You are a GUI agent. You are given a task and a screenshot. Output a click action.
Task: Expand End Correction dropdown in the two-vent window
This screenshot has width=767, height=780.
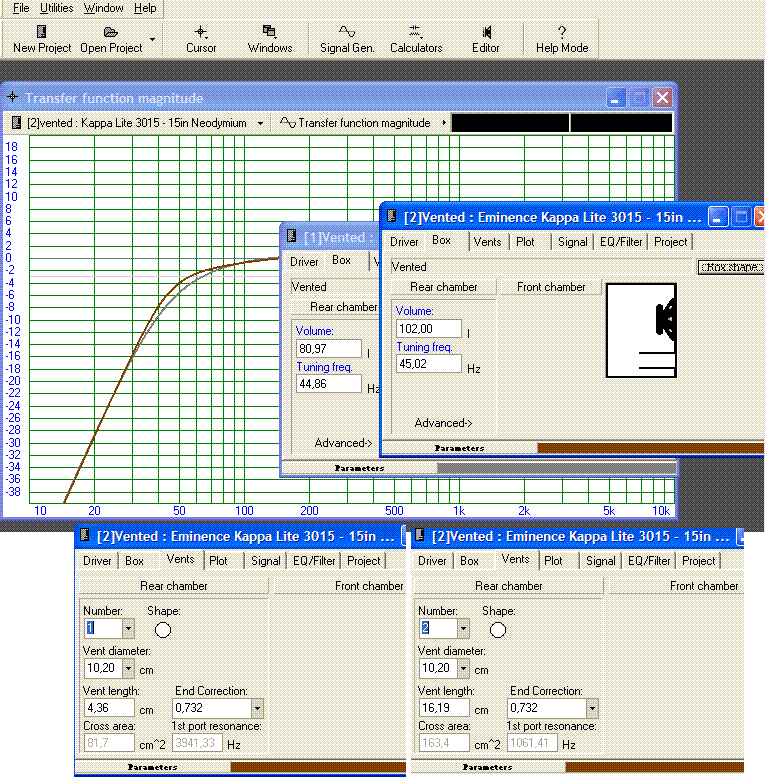592,708
